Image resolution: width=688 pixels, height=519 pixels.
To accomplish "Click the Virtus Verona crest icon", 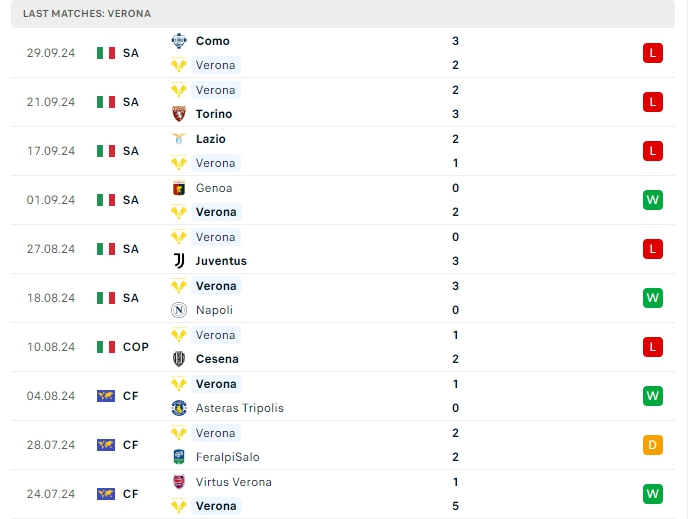I will 179,482.
